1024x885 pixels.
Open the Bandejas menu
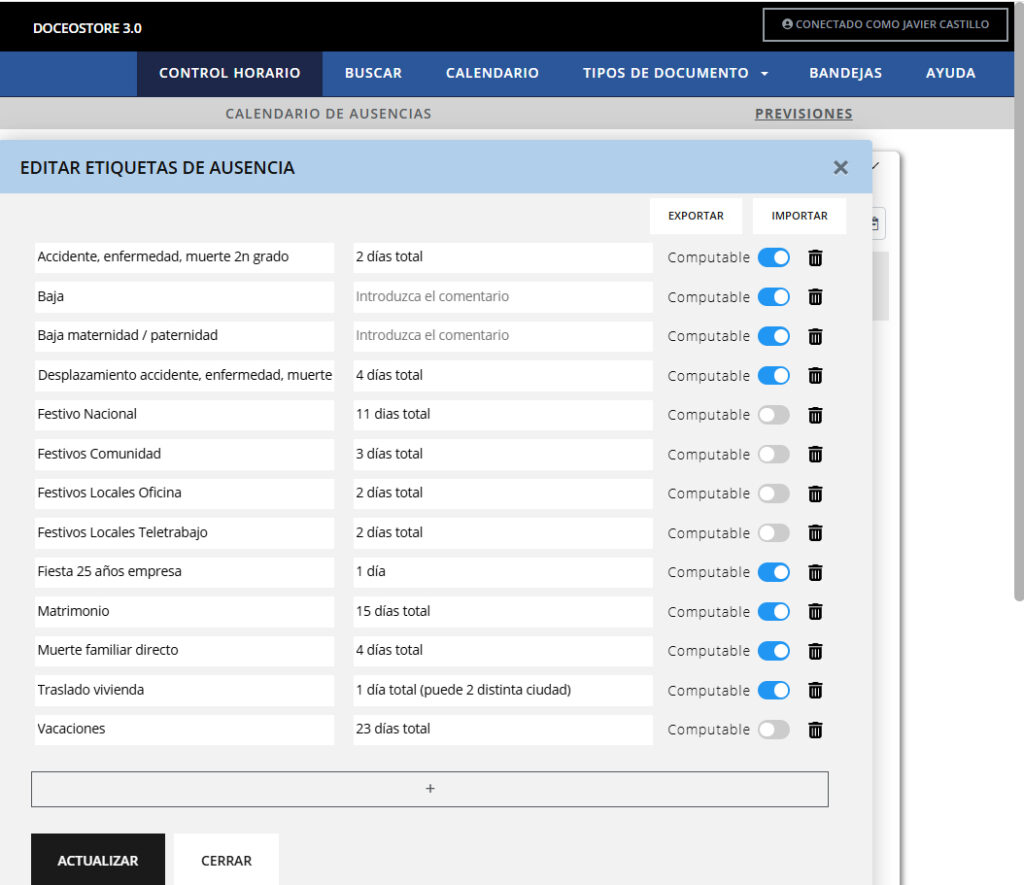click(846, 73)
